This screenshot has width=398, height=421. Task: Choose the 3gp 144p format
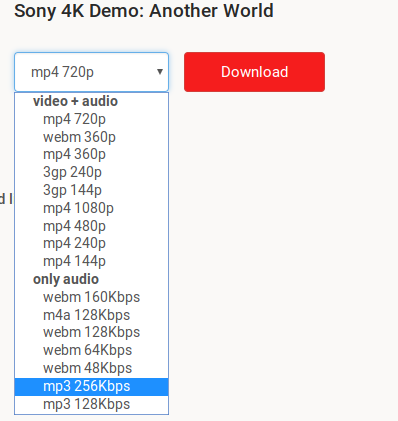click(x=91, y=190)
